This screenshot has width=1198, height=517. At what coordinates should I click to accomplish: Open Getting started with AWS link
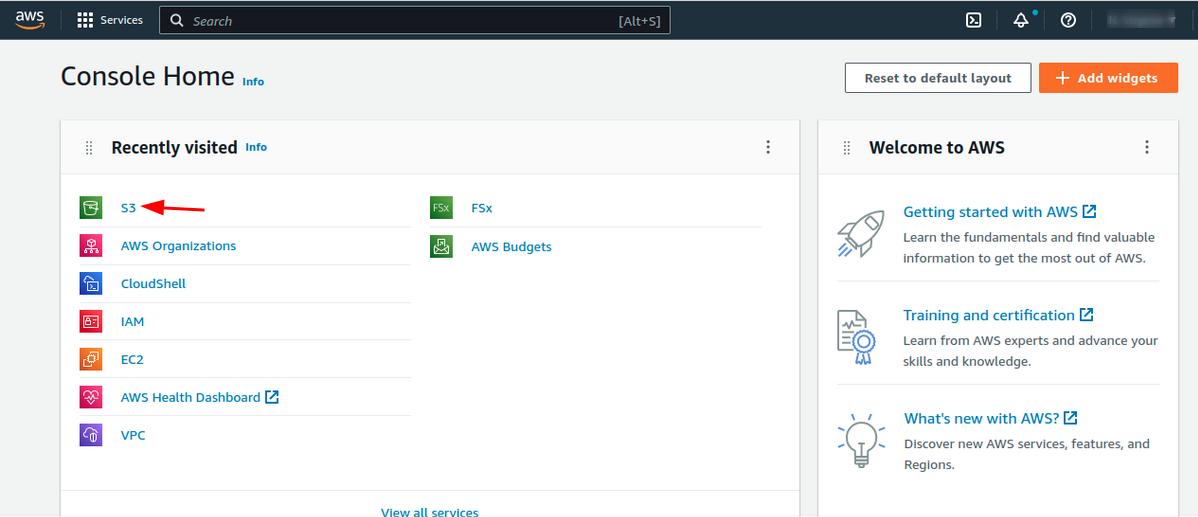click(x=999, y=212)
